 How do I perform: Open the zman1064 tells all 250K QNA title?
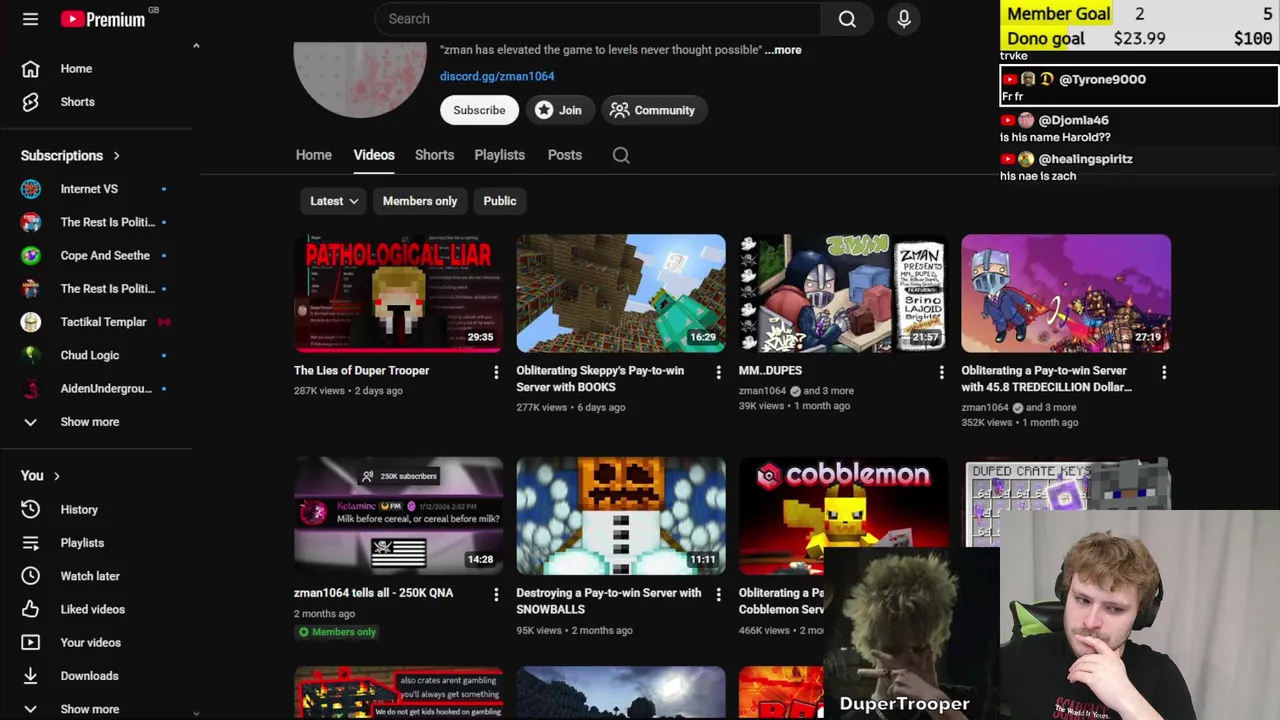click(374, 593)
